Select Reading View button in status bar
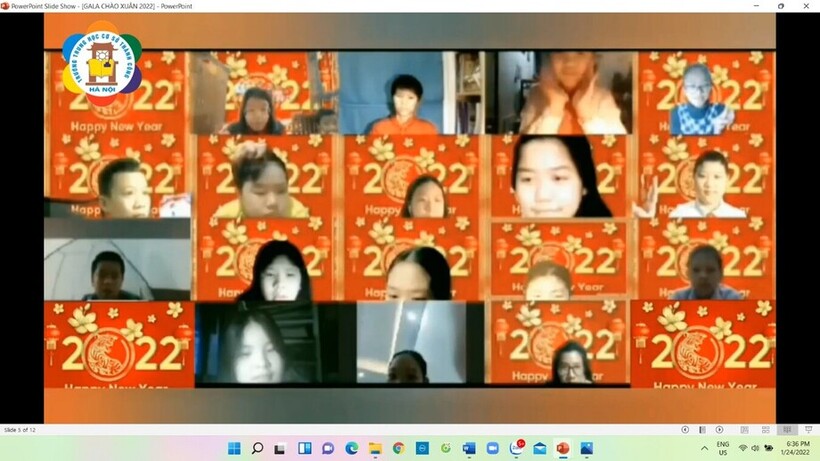The width and height of the screenshot is (820, 461). (x=785, y=430)
